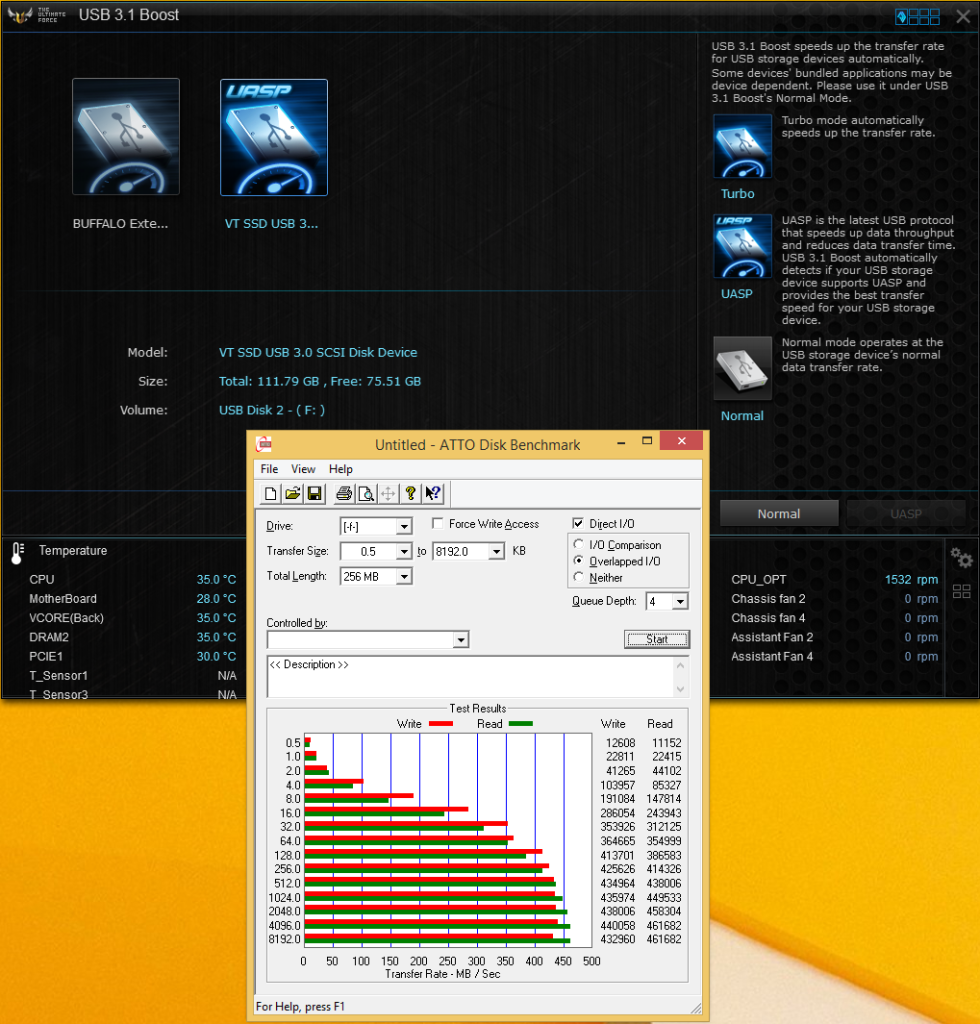Click the red Write legend swatch
The height and width of the screenshot is (1024, 980).
click(x=441, y=724)
